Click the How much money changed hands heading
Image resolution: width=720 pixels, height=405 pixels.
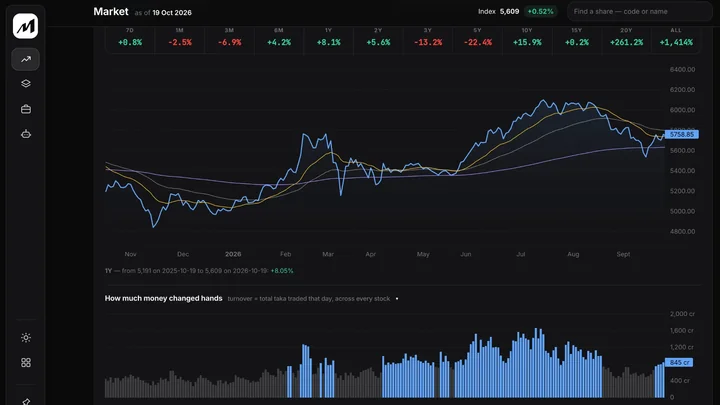tap(163, 298)
